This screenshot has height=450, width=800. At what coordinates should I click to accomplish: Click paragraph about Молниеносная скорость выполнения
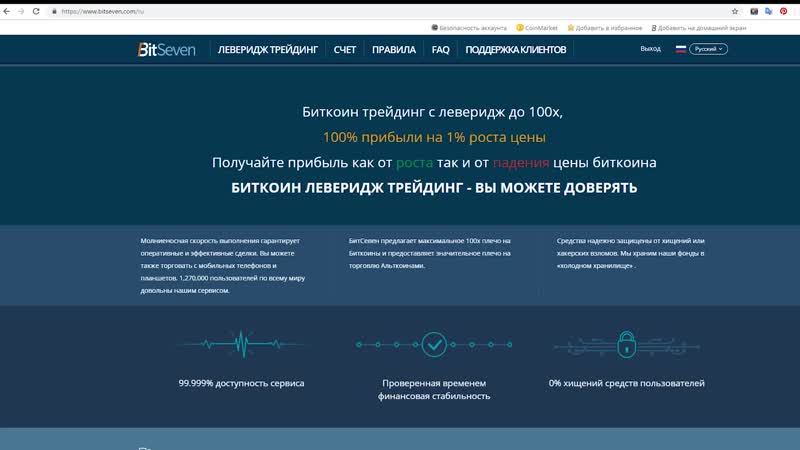[223, 265]
